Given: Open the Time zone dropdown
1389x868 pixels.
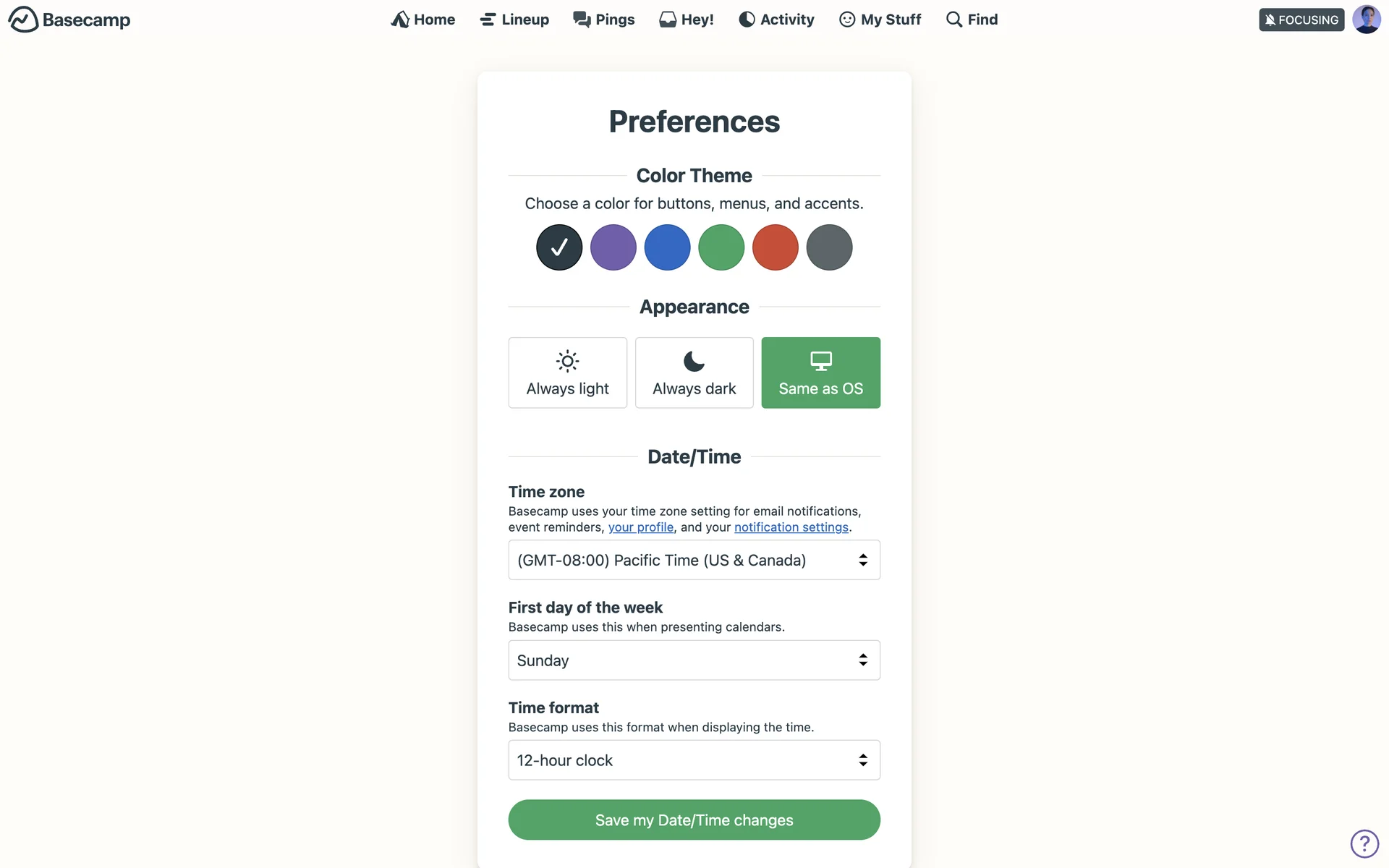Looking at the screenshot, I should pyautogui.click(x=694, y=560).
